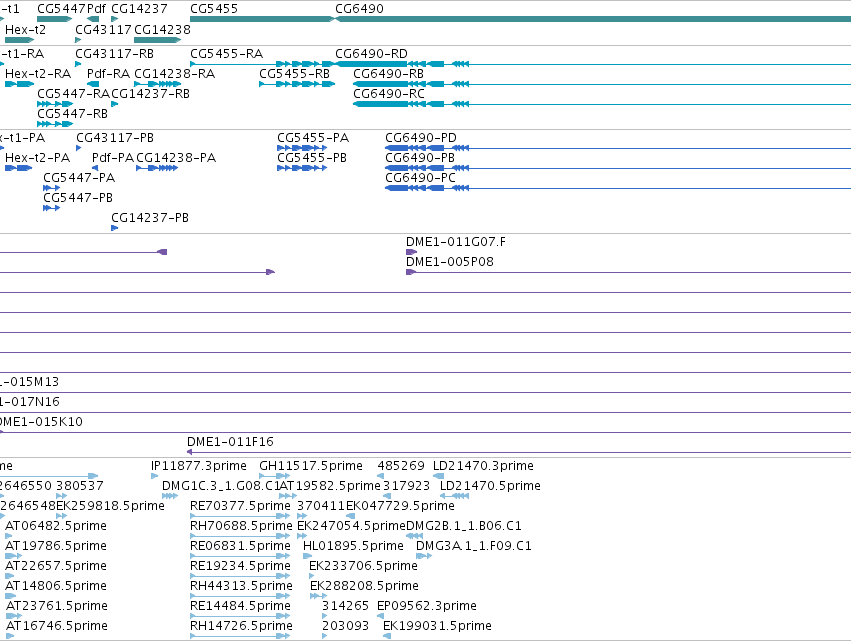This screenshot has width=851, height=641.
Task: Select transcript CG43117-RB label
Action: [115, 54]
